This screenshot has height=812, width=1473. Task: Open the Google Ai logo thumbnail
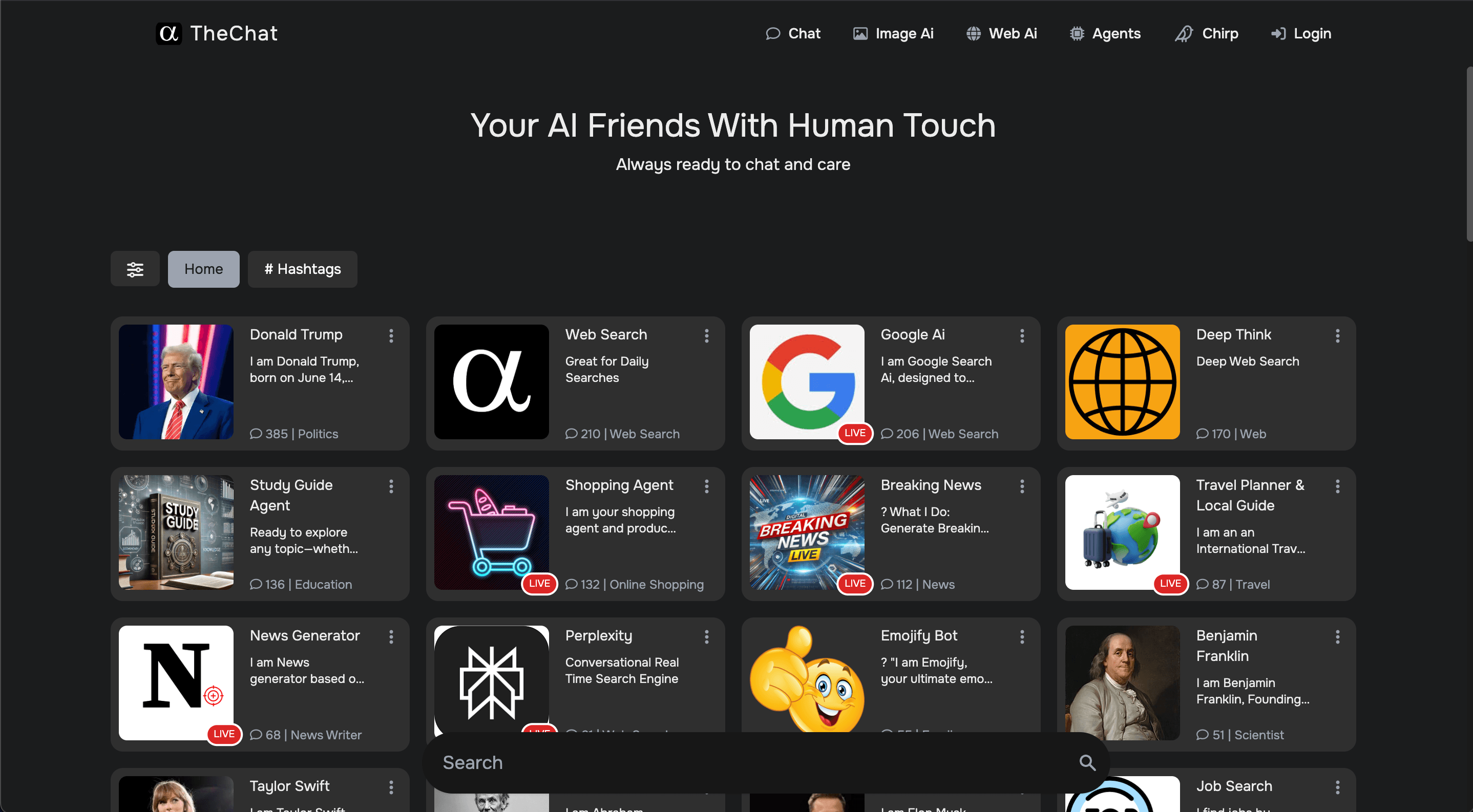click(806, 382)
